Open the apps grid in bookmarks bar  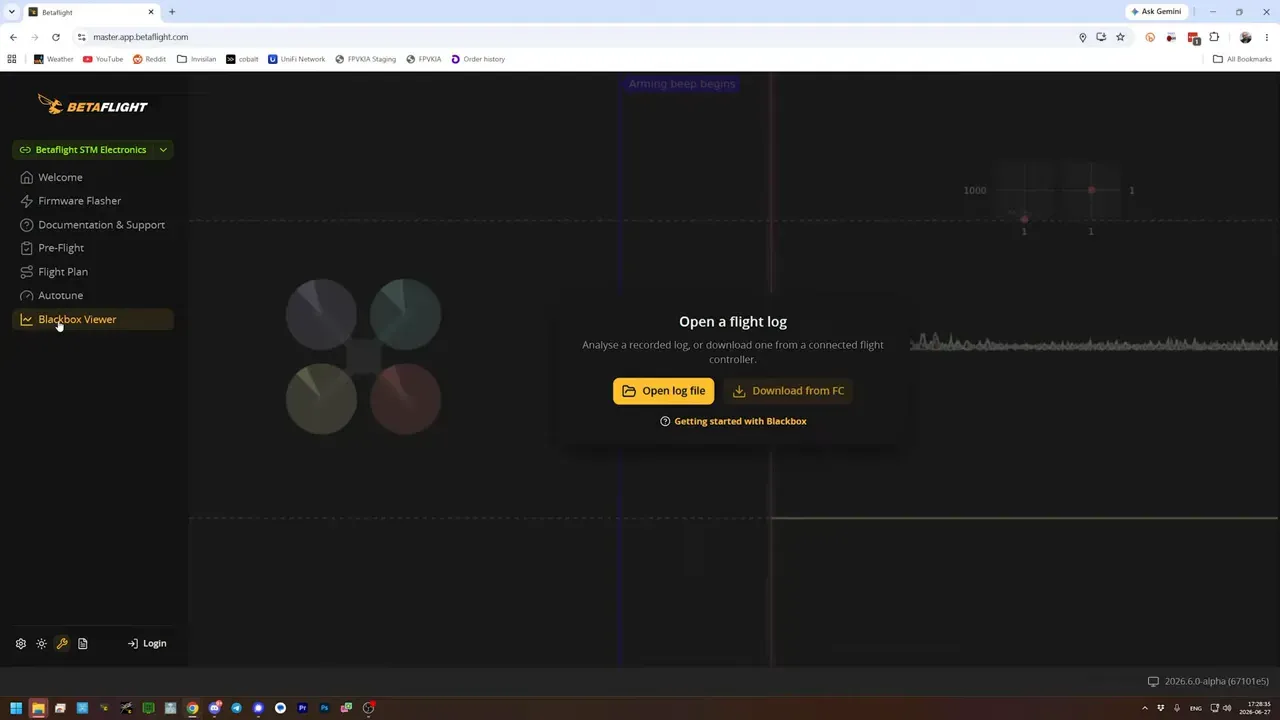point(12,59)
